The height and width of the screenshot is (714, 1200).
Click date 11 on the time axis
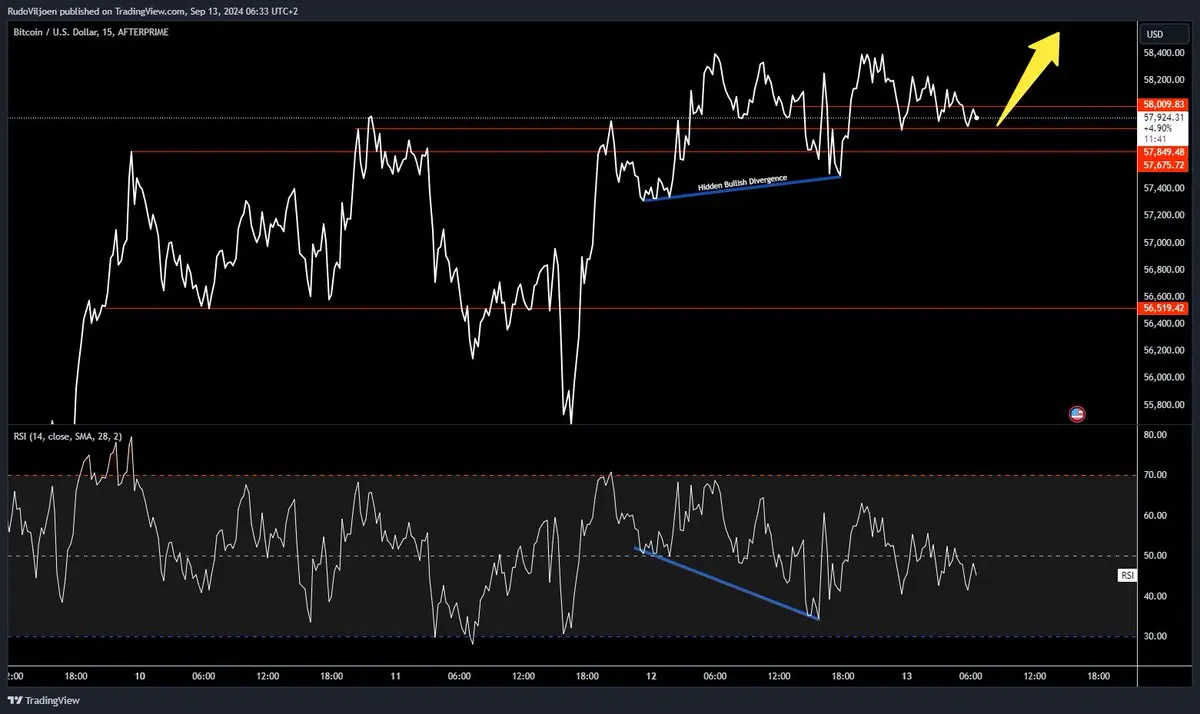point(396,677)
